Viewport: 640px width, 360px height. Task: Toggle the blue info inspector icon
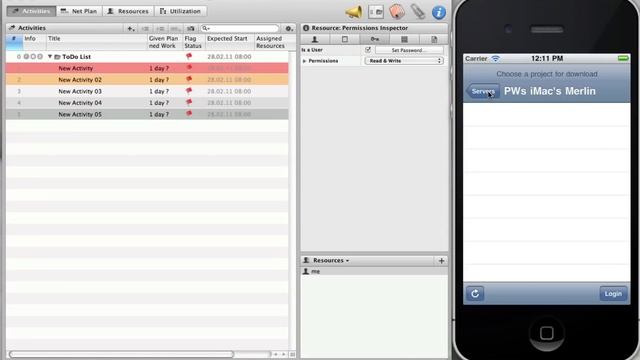click(439, 12)
